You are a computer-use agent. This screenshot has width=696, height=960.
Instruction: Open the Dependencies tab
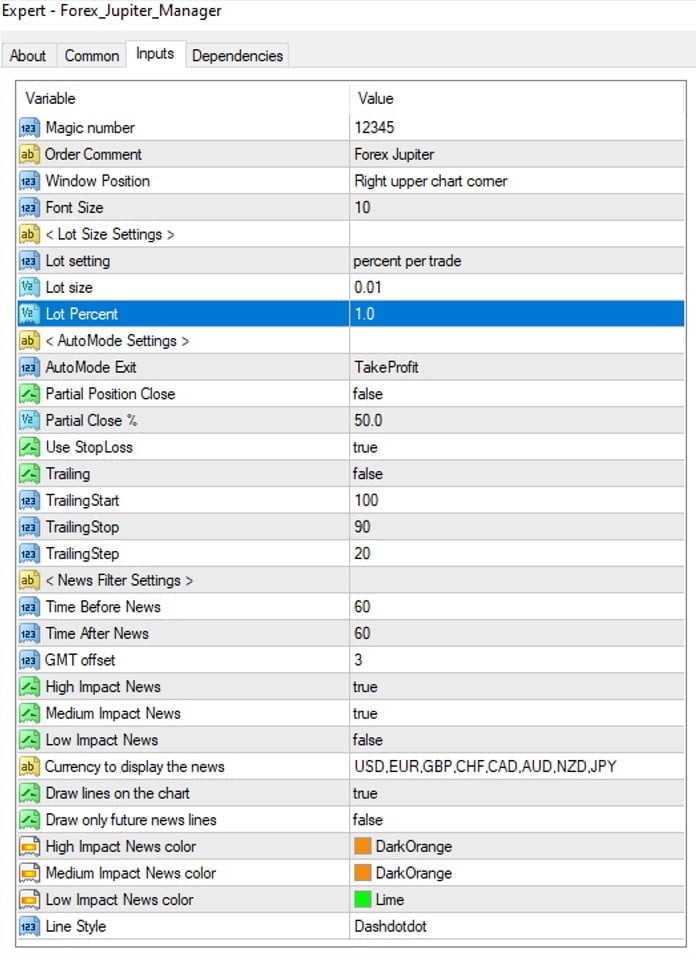pos(238,56)
